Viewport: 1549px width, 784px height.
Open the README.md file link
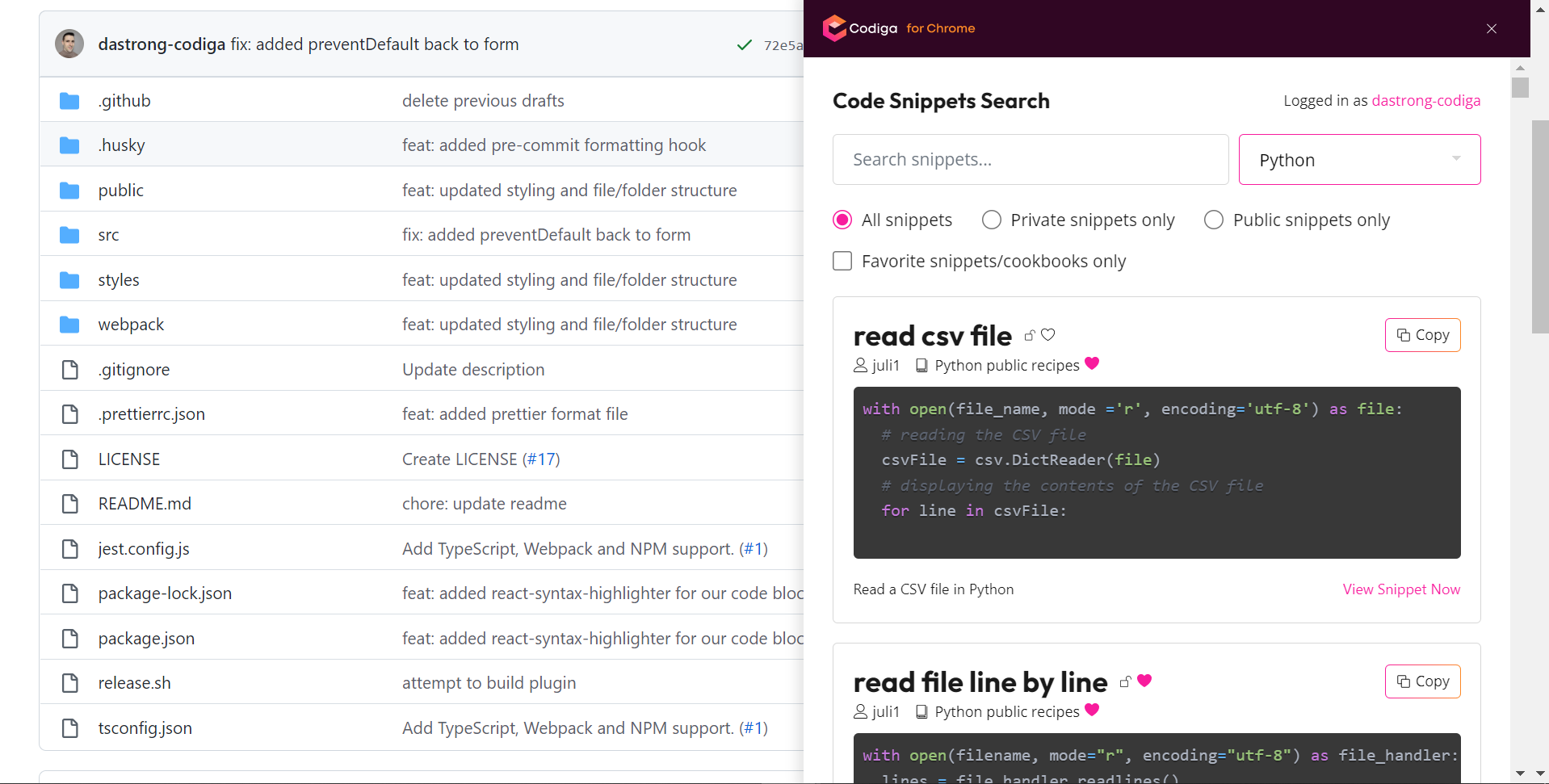145,504
